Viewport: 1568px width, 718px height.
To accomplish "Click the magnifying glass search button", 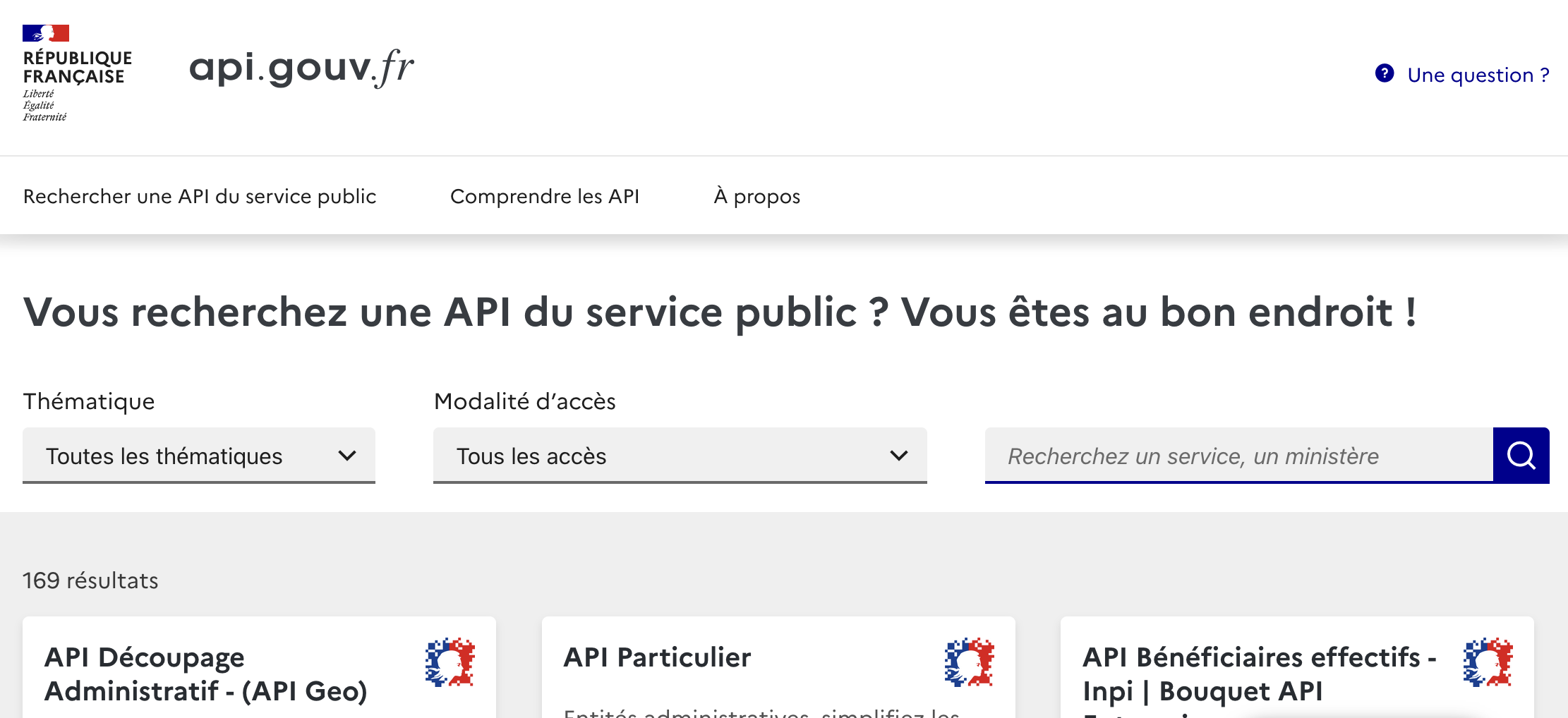I will 1521,456.
